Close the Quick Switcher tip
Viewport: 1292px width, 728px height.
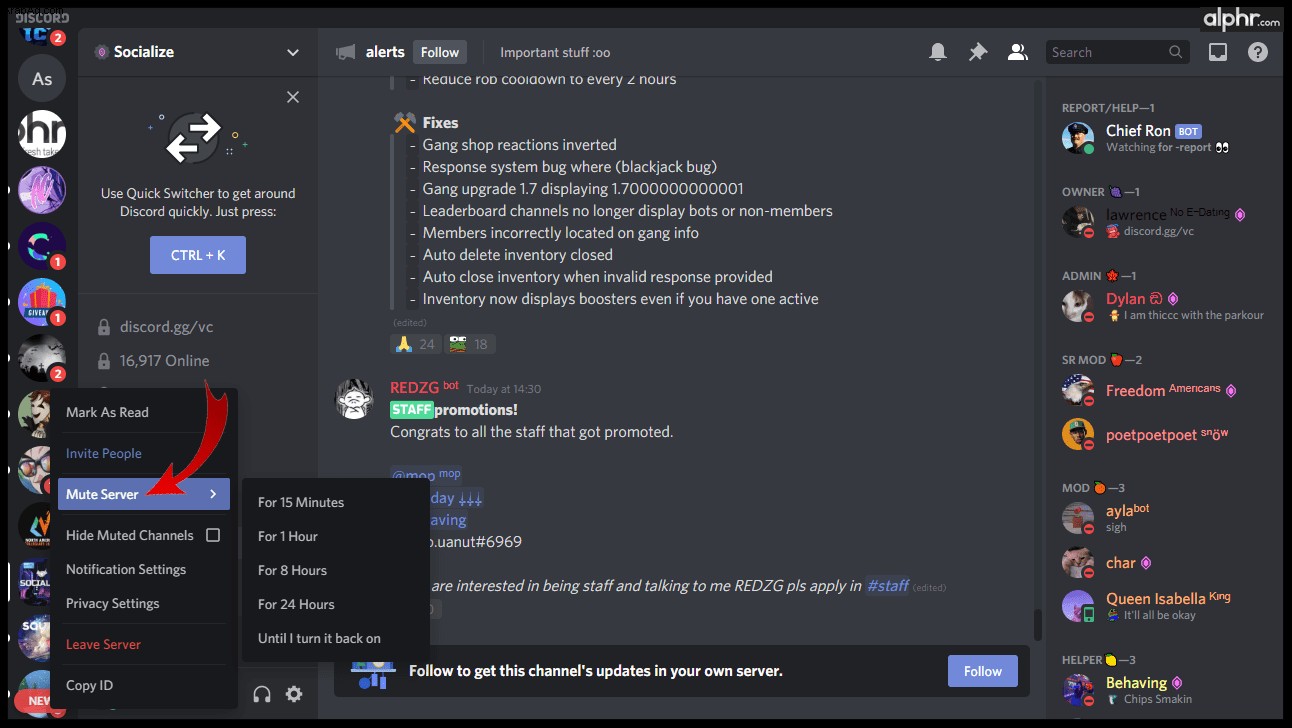pos(293,97)
